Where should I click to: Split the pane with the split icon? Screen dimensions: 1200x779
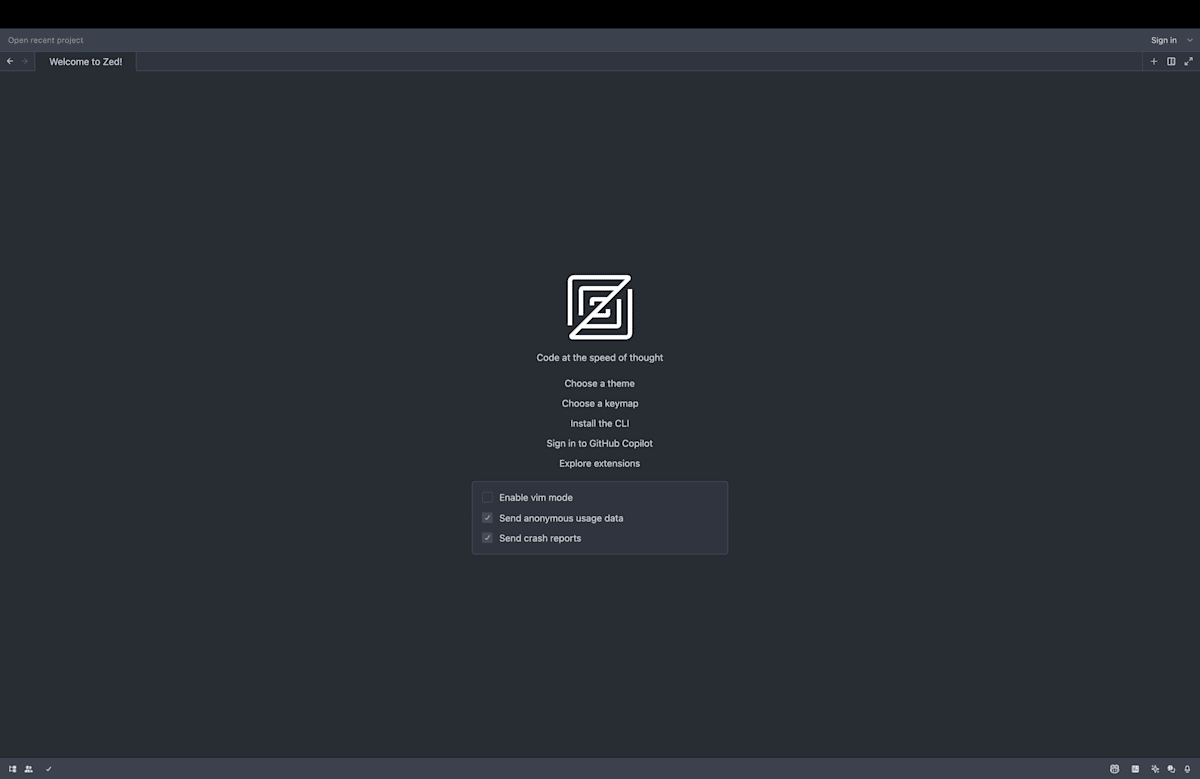(1171, 61)
